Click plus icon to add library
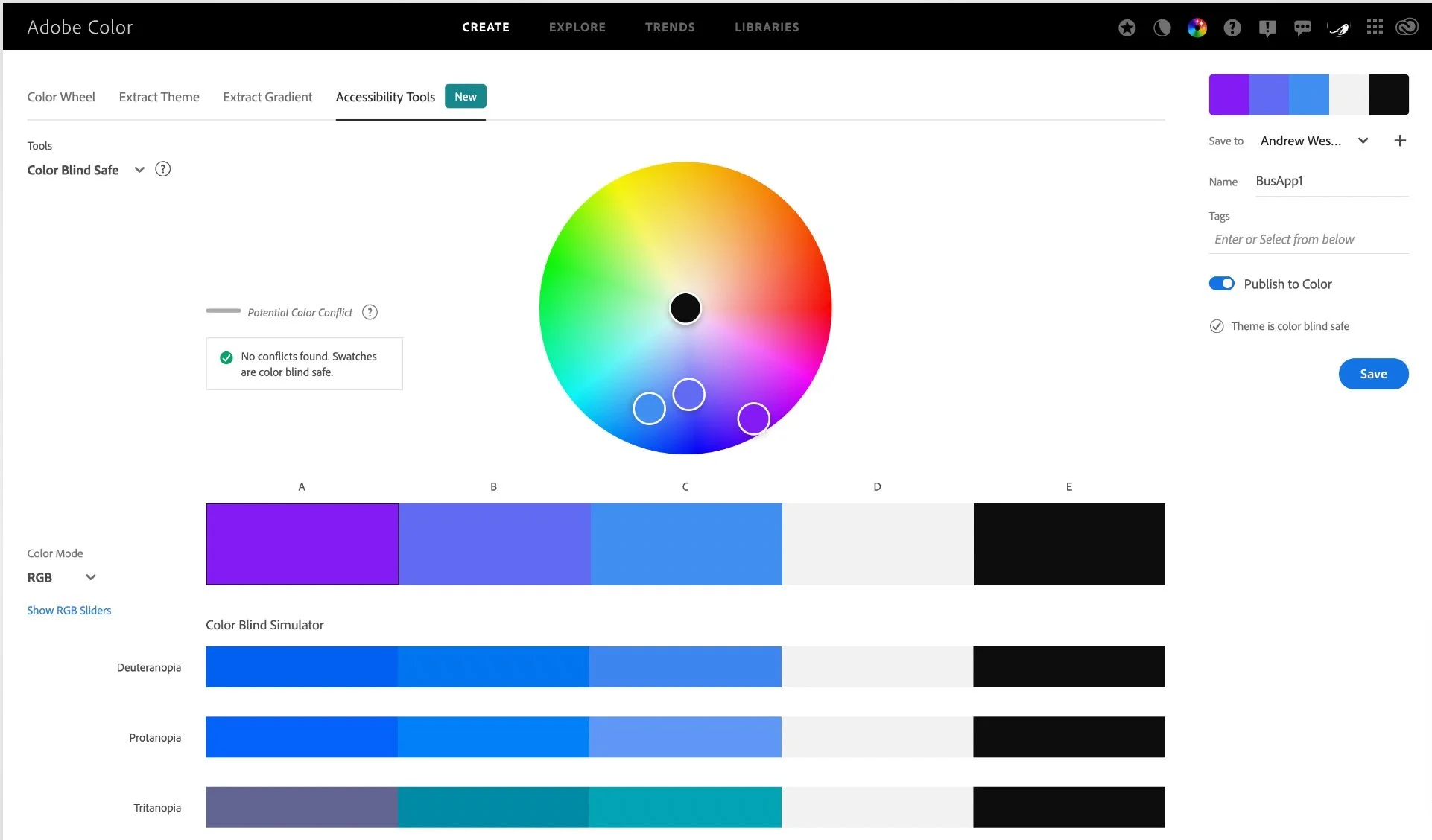 tap(1400, 141)
